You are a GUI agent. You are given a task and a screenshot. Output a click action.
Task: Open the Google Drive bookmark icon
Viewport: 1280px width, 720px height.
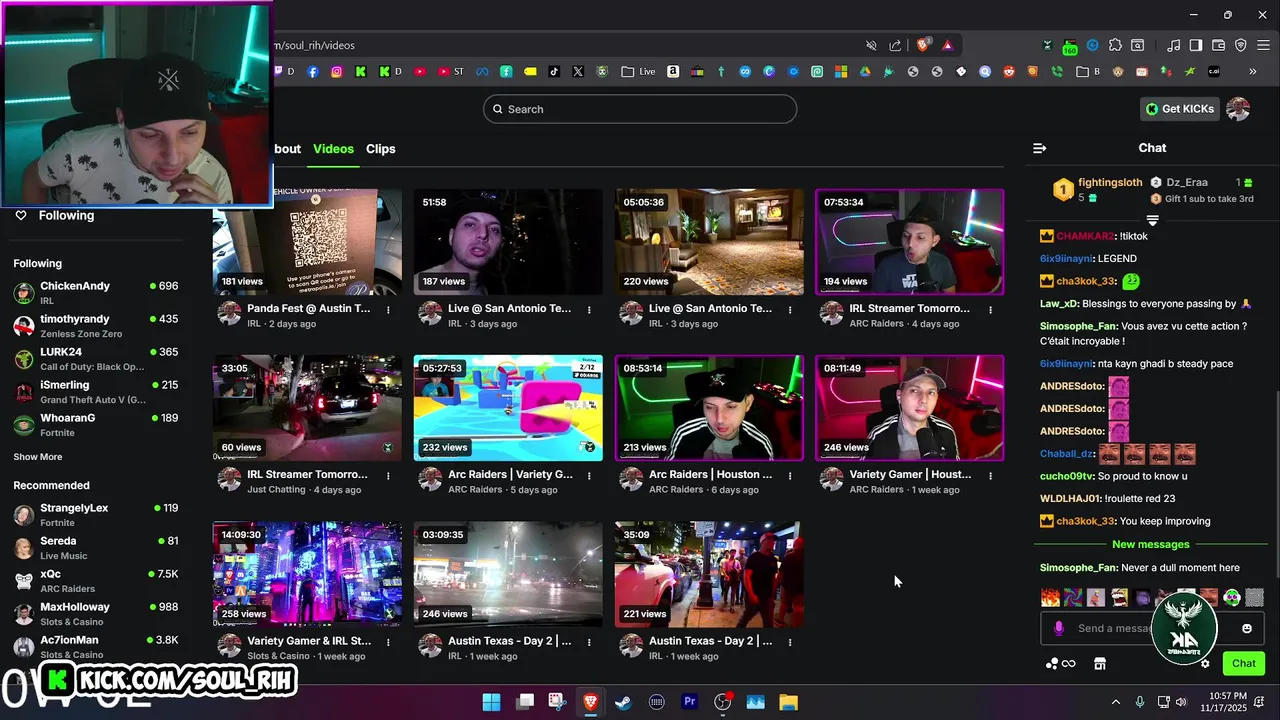click(x=865, y=72)
